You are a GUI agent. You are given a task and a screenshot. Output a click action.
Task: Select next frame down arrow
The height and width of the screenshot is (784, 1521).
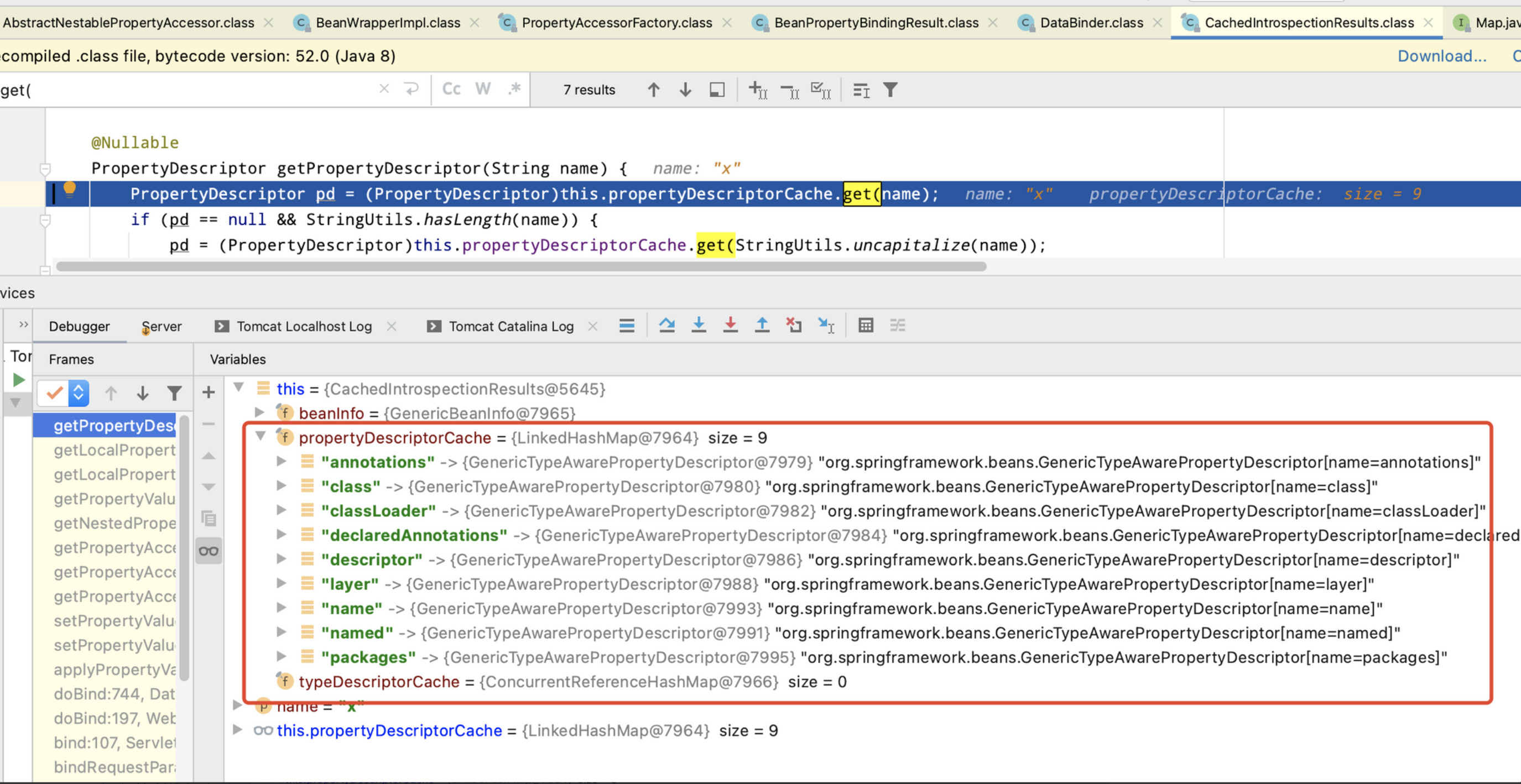[x=142, y=393]
